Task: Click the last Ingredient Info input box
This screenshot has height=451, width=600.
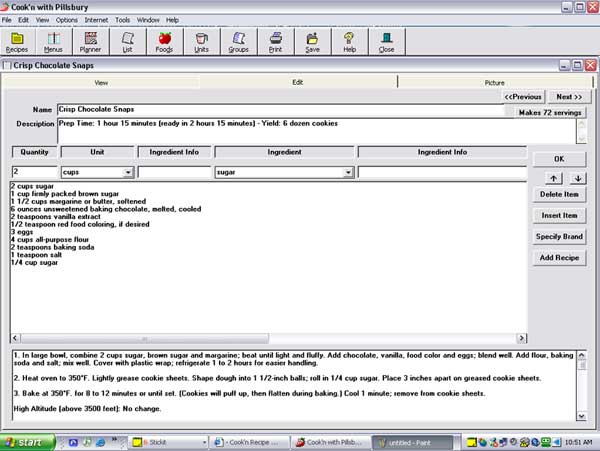Action: (442, 172)
